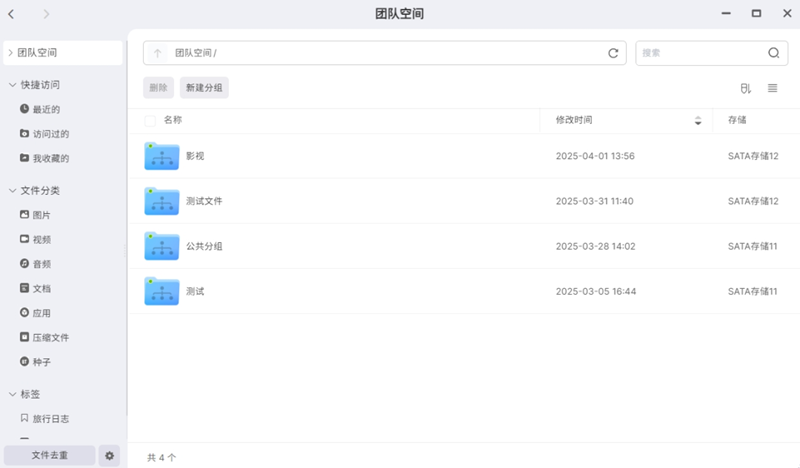800x468 pixels.
Task: Open settings gear beside 文件去重
Action: (x=109, y=456)
